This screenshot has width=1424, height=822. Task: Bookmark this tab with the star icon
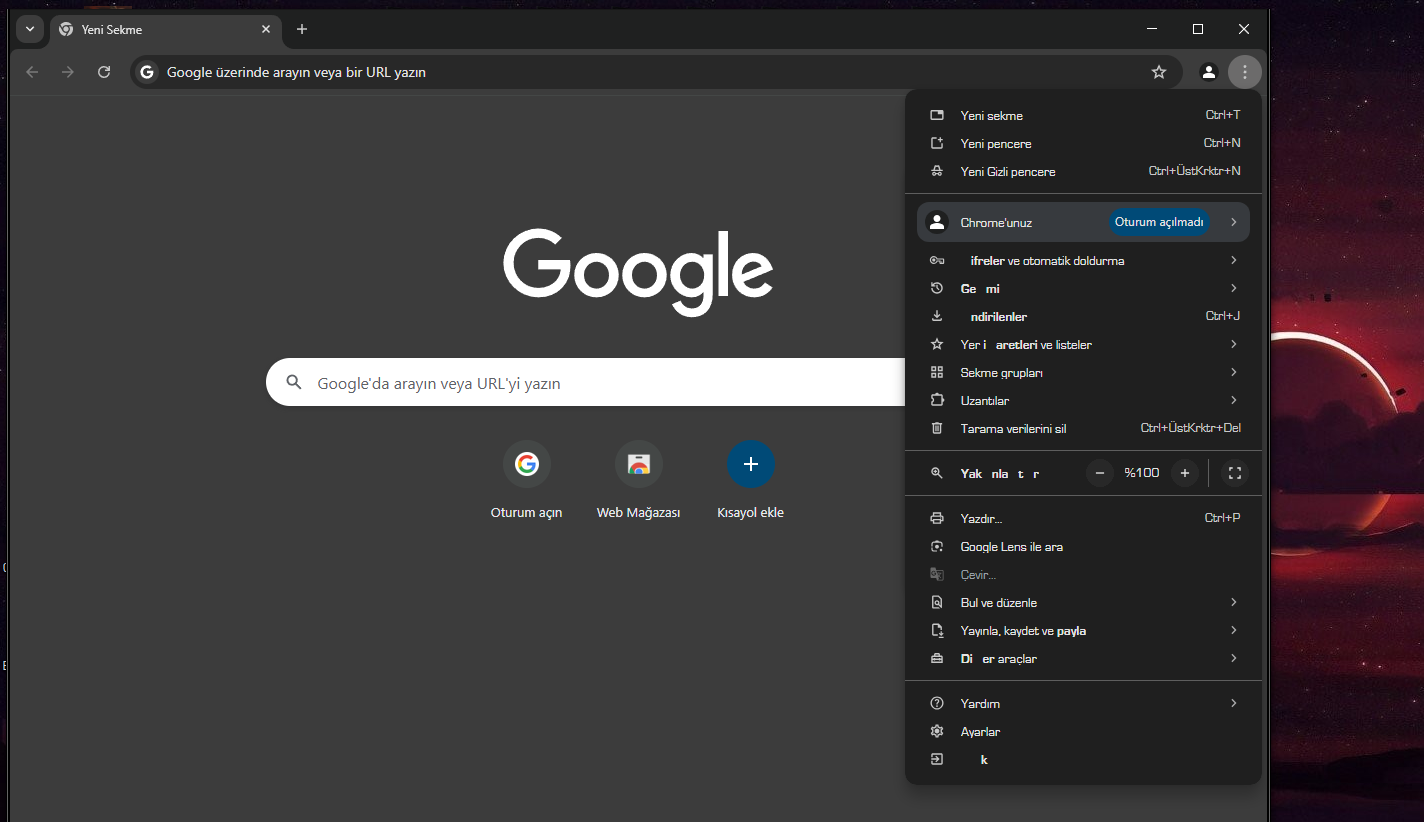[x=1159, y=72]
